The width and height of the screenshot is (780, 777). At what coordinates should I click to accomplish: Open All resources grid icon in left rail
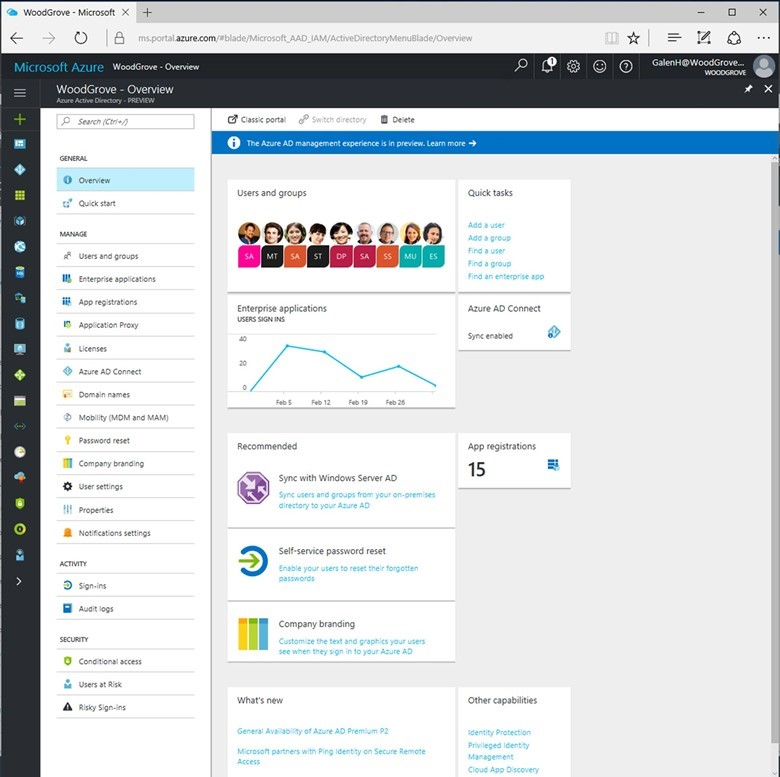(x=20, y=195)
